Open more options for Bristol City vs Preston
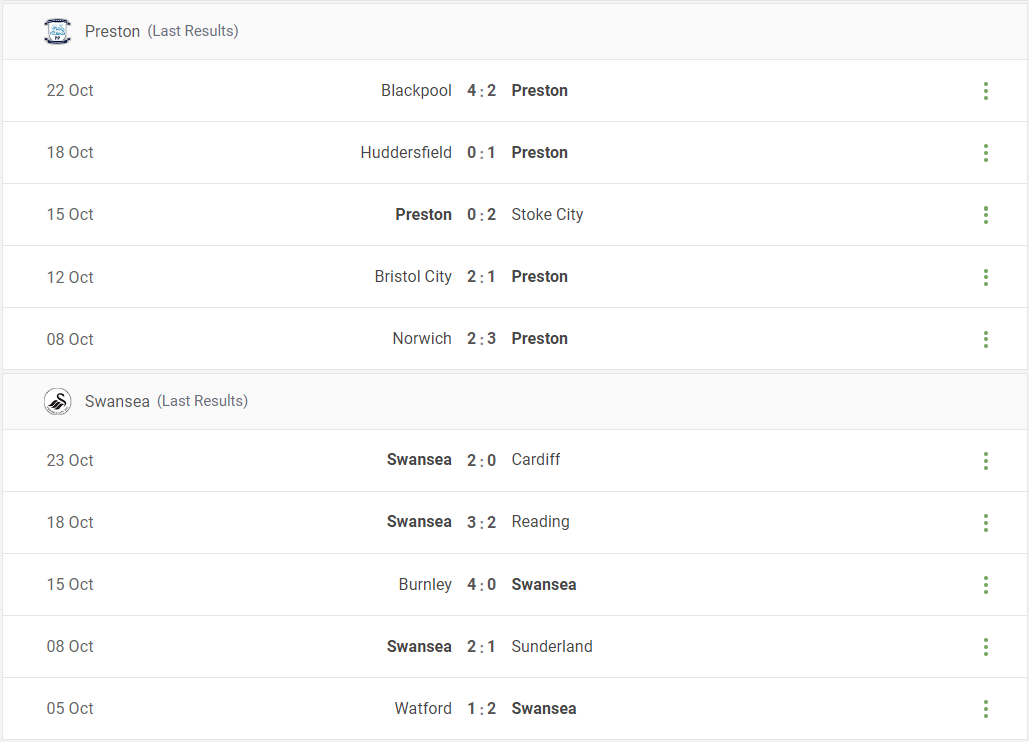The image size is (1029, 742). [x=986, y=277]
